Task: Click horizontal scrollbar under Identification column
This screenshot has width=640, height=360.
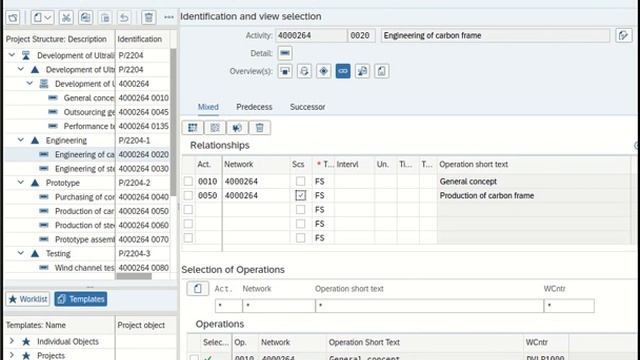Action: (134, 276)
